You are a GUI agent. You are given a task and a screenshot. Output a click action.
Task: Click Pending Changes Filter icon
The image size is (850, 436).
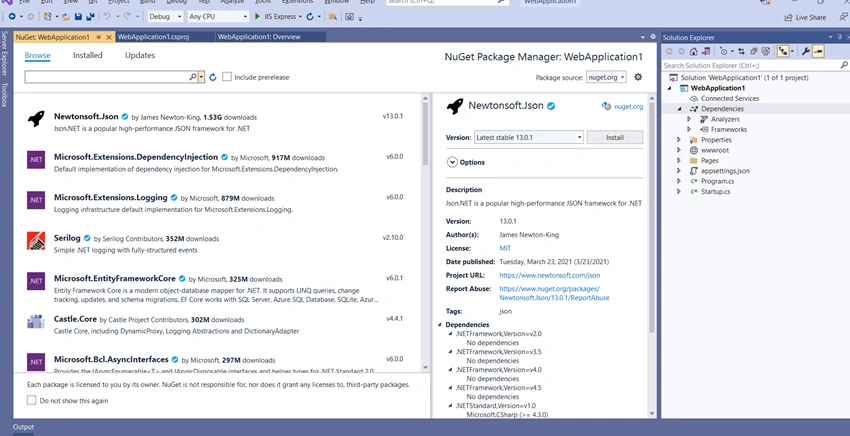[x=724, y=52]
